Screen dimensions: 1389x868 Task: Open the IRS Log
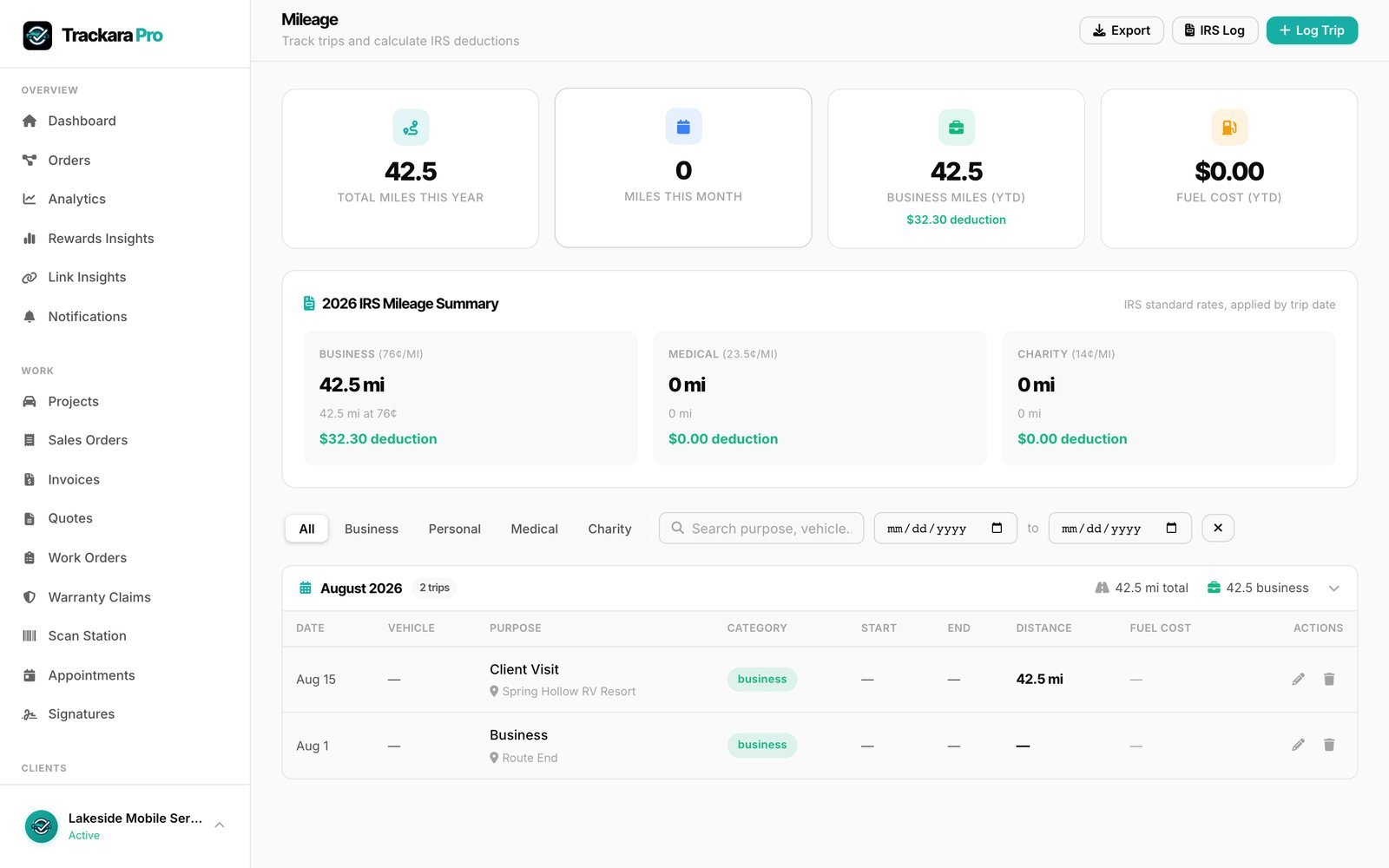[1215, 30]
